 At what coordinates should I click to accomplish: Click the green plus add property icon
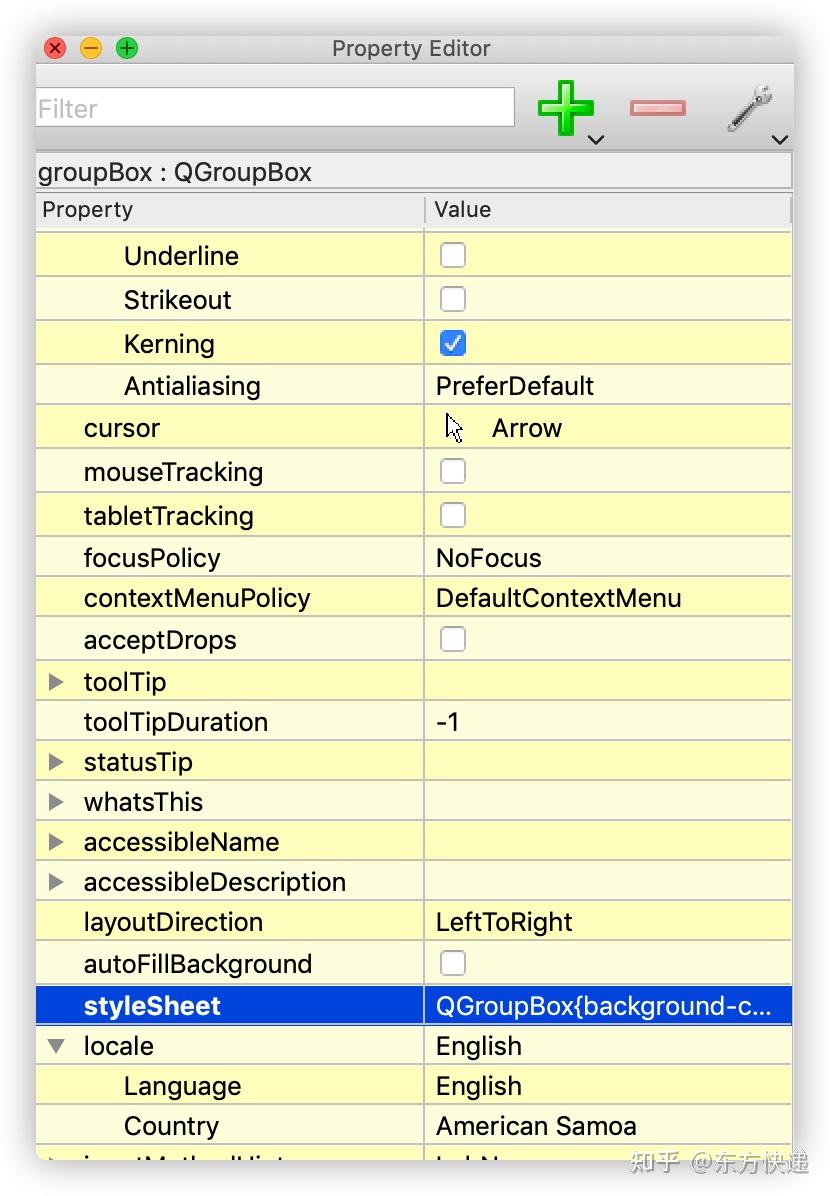[566, 109]
